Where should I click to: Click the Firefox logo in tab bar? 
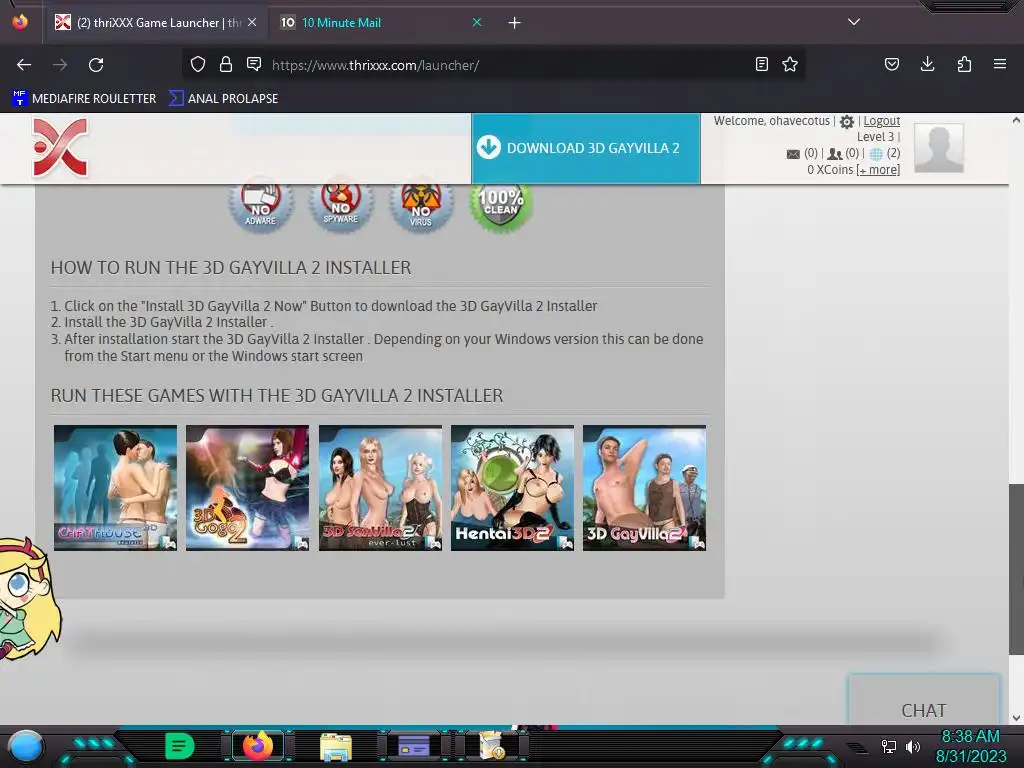(x=20, y=22)
